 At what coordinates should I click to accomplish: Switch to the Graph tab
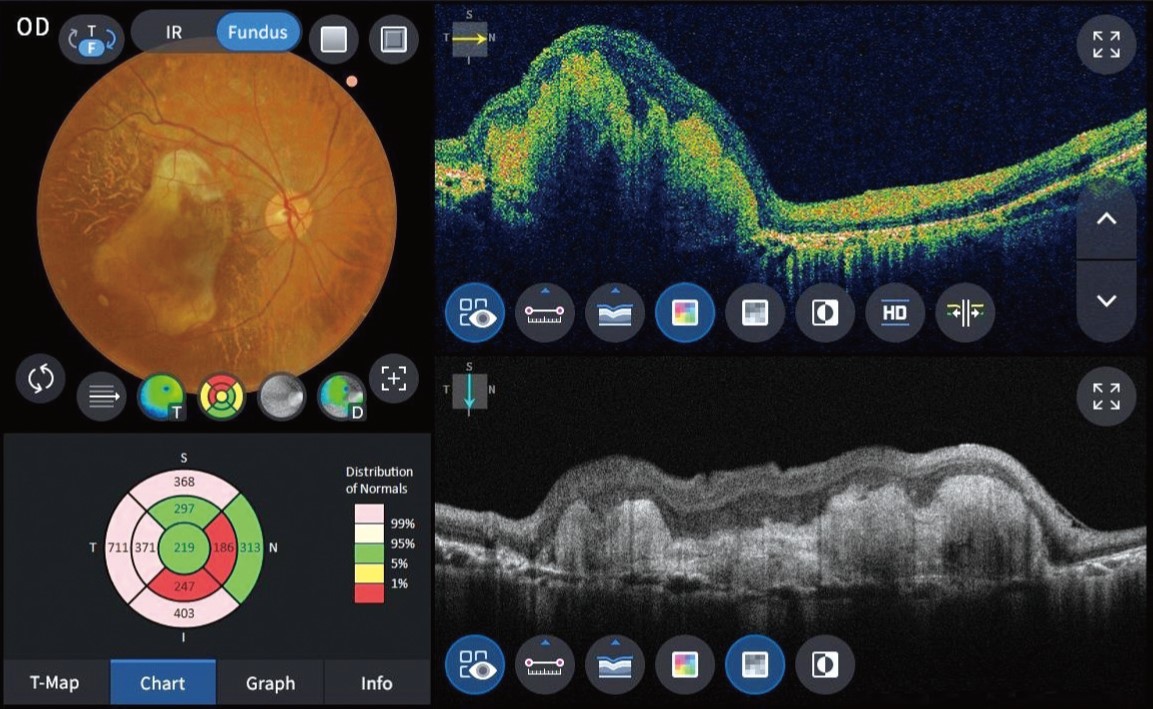[x=270, y=683]
